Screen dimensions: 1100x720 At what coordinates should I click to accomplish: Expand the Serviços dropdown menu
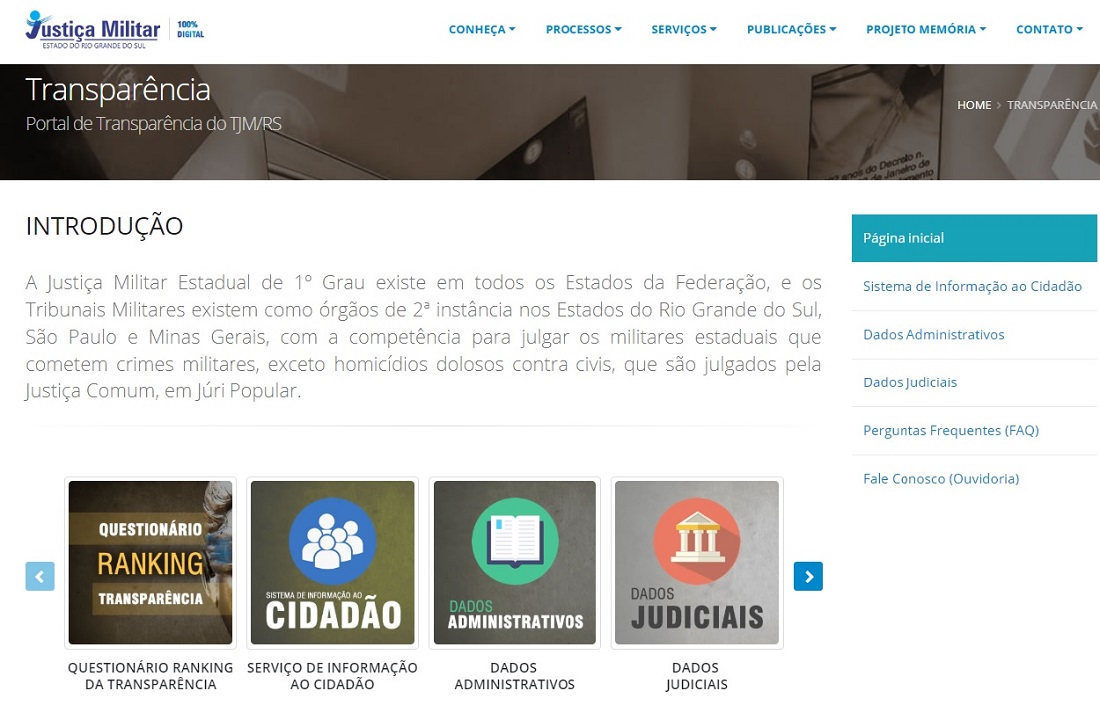click(684, 29)
